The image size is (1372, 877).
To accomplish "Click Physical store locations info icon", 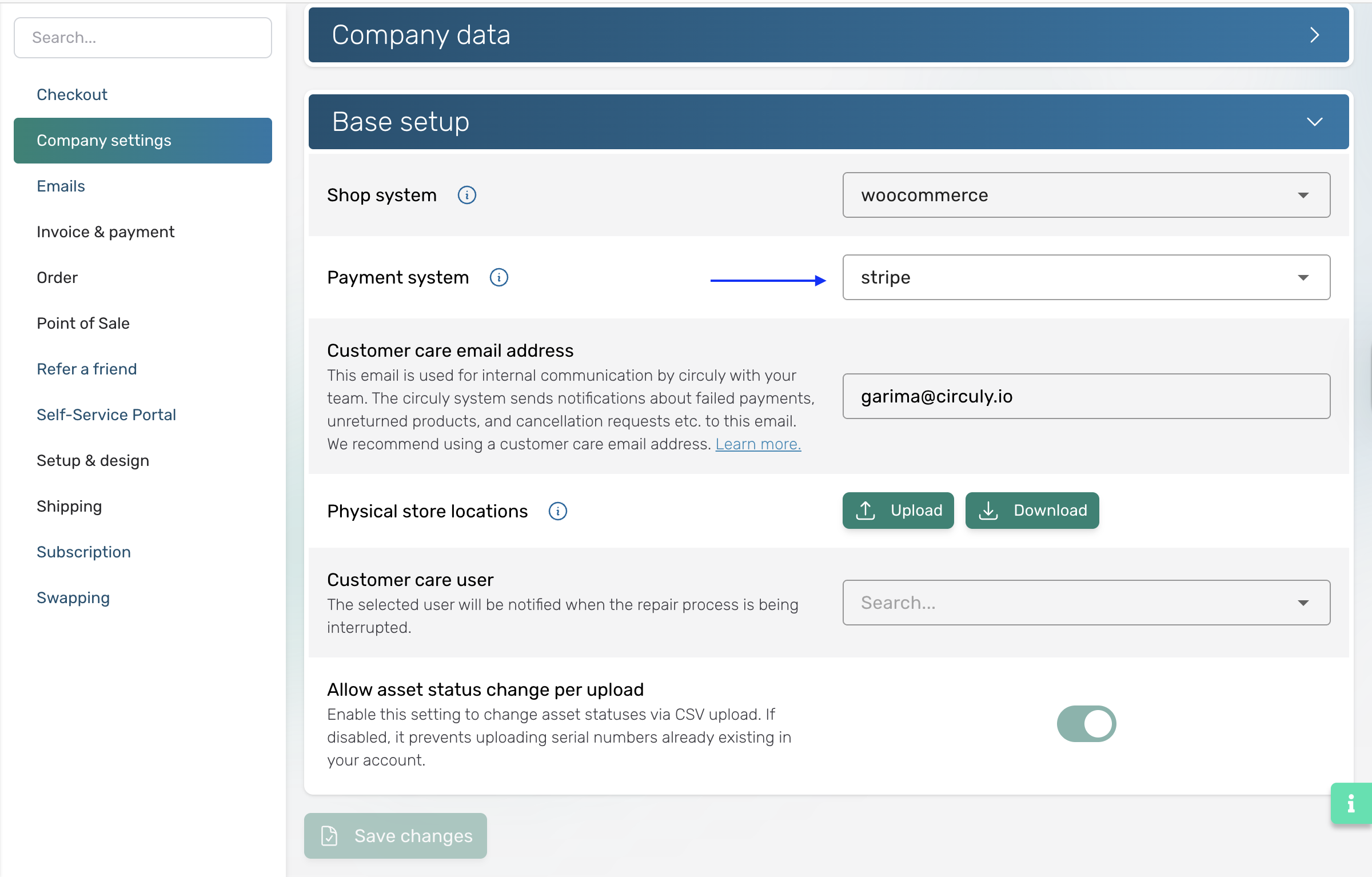I will (557, 511).
